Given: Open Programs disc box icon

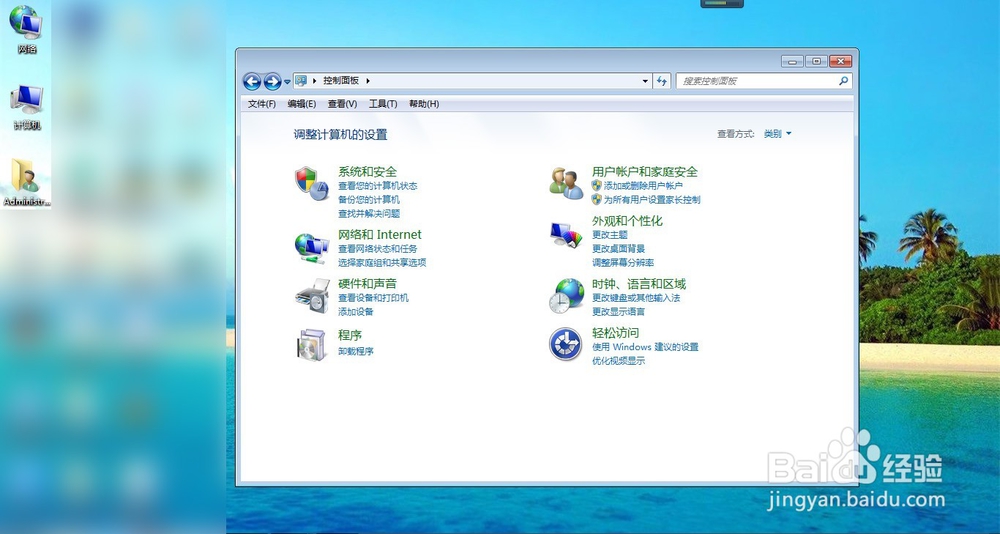Looking at the screenshot, I should coord(311,345).
